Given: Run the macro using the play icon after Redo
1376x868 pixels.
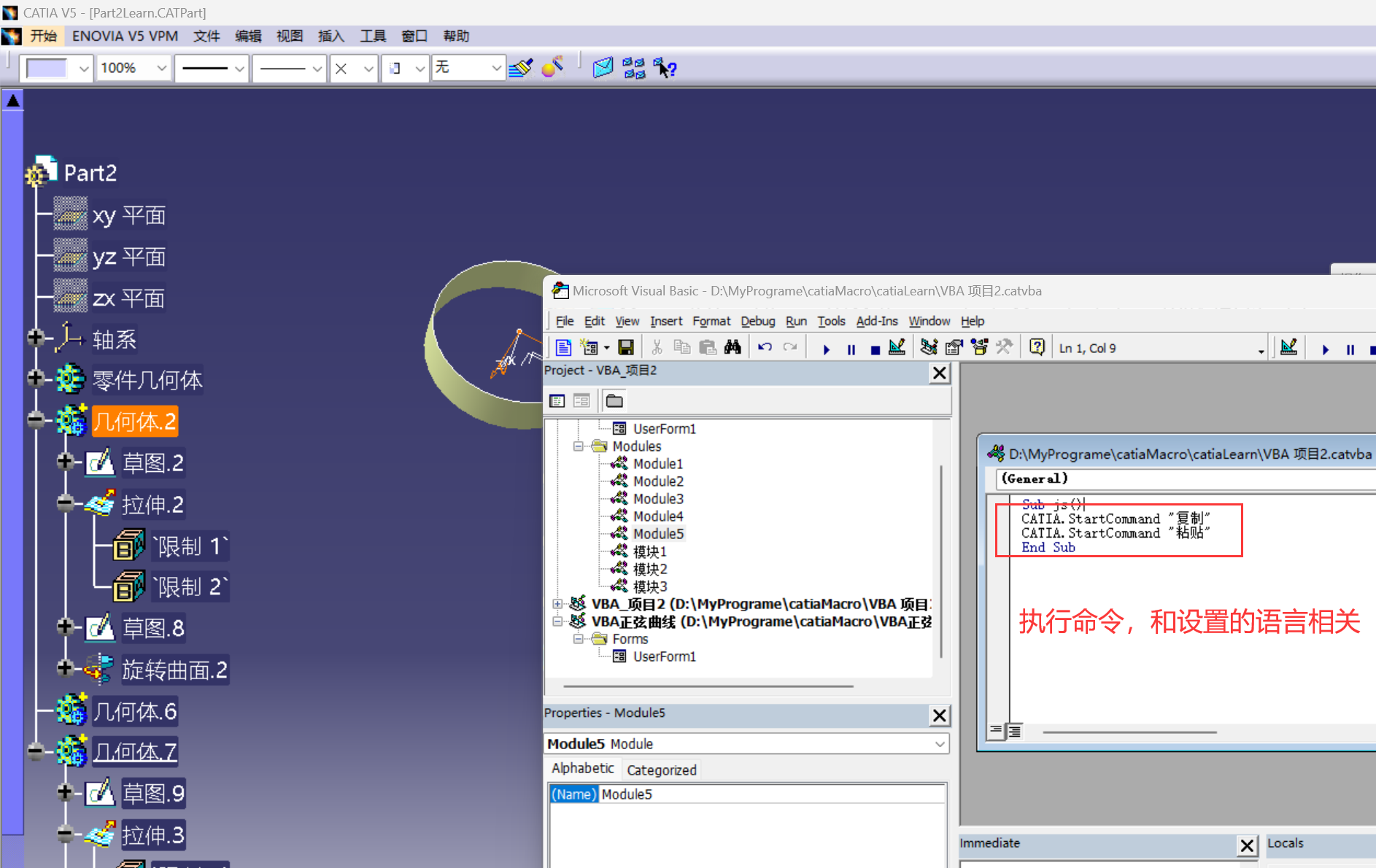Looking at the screenshot, I should point(826,349).
